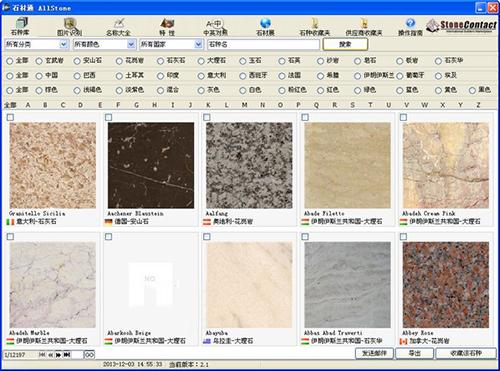The height and width of the screenshot is (371, 500).
Task: Filter stones by letter G
Action: (136, 105)
